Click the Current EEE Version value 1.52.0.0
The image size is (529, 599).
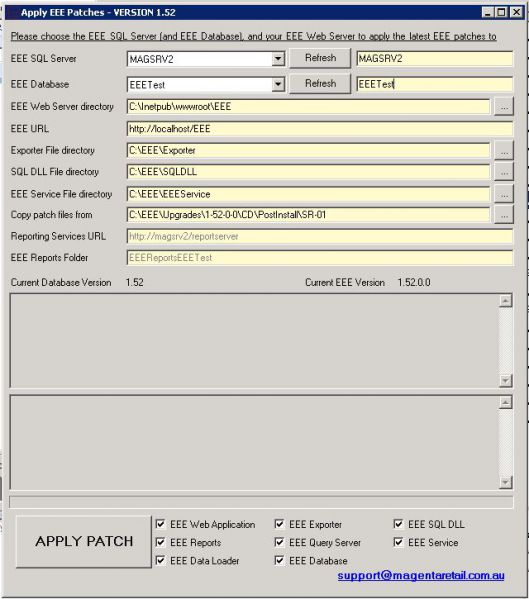click(414, 283)
